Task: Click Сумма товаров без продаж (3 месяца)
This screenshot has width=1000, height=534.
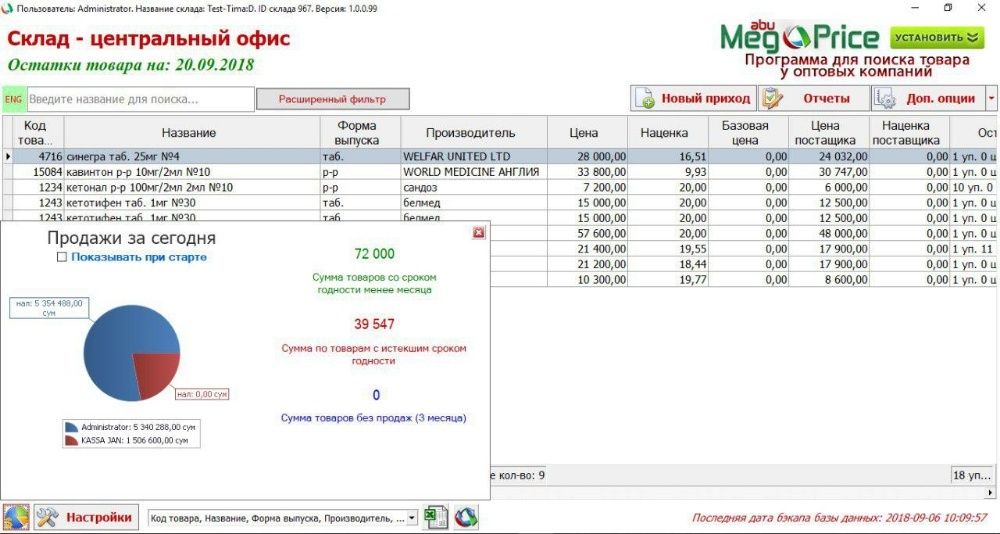Action: 374,419
